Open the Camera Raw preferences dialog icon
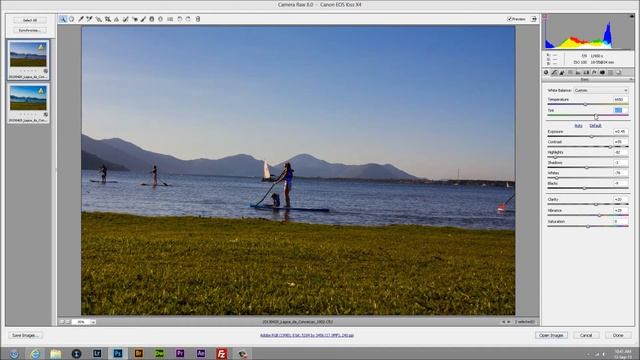Image resolution: width=640 pixels, height=360 pixels. click(x=170, y=19)
